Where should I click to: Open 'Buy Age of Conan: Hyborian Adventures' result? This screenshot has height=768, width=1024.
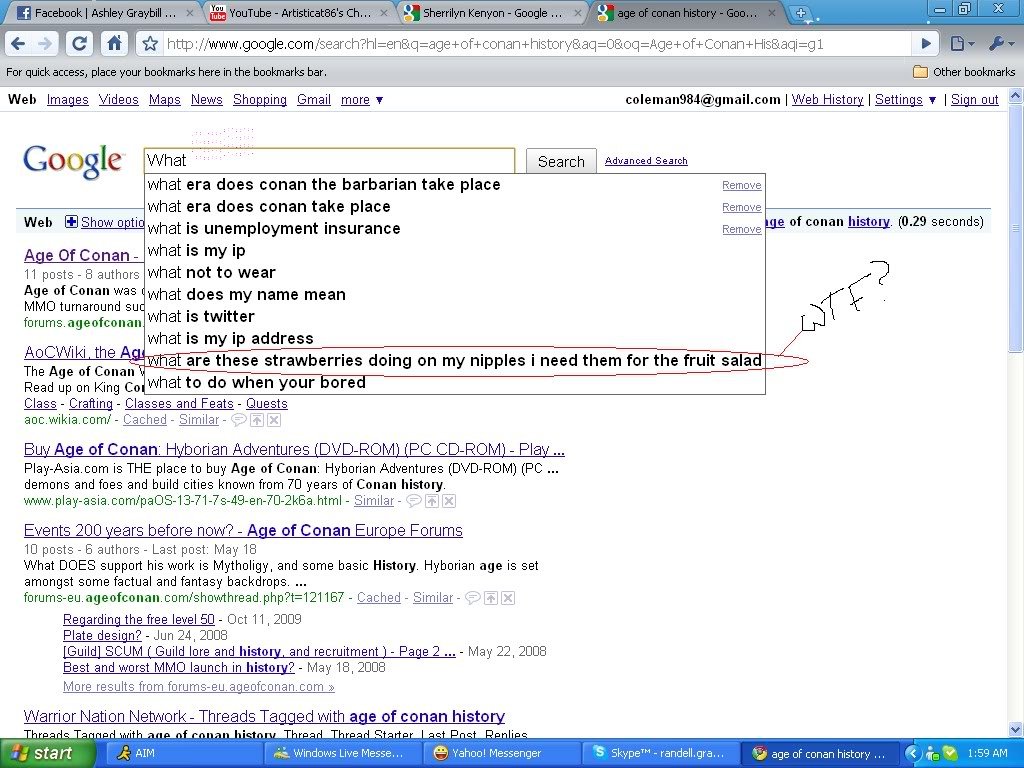tap(294, 449)
